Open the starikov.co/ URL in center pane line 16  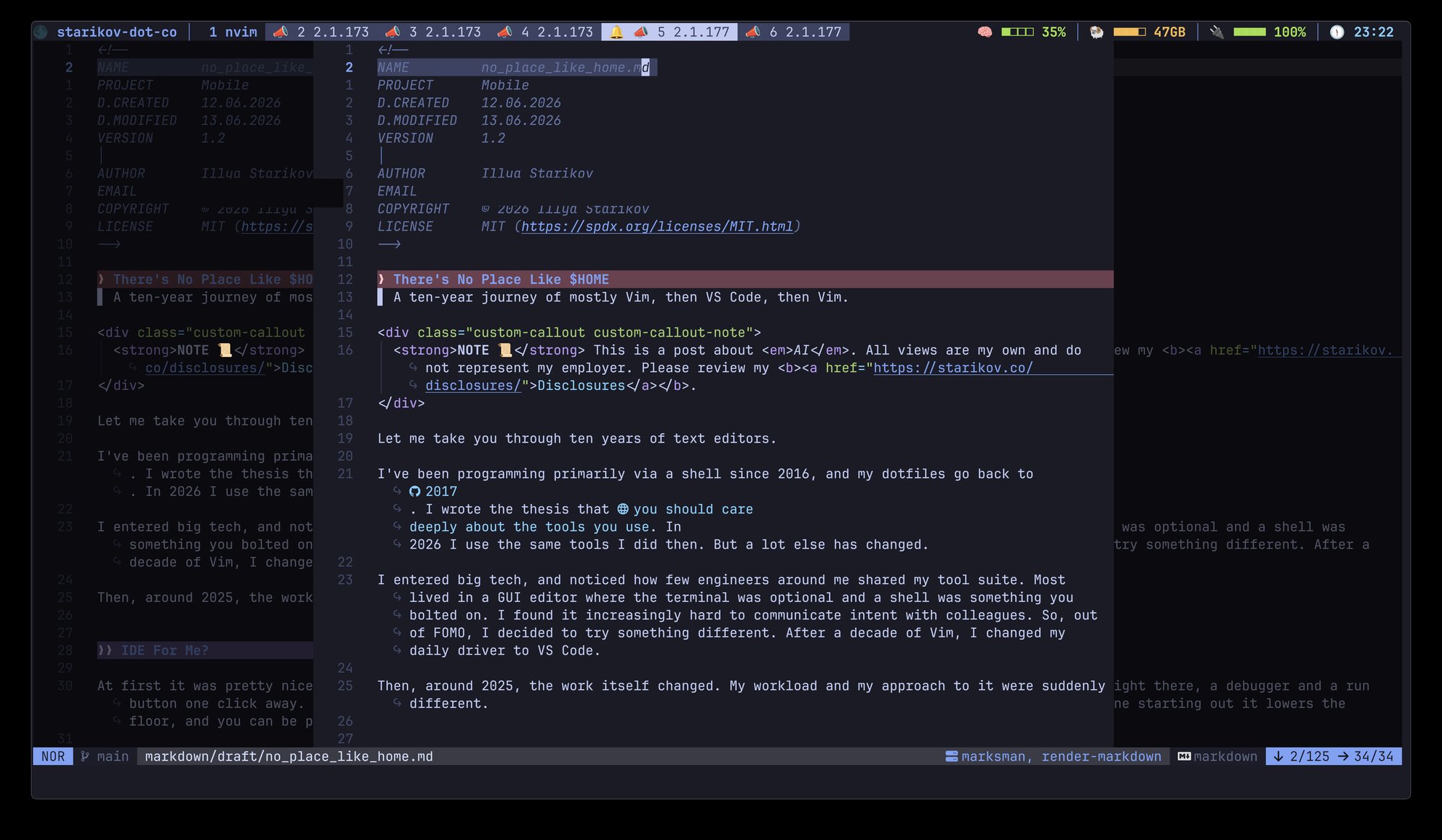click(953, 368)
